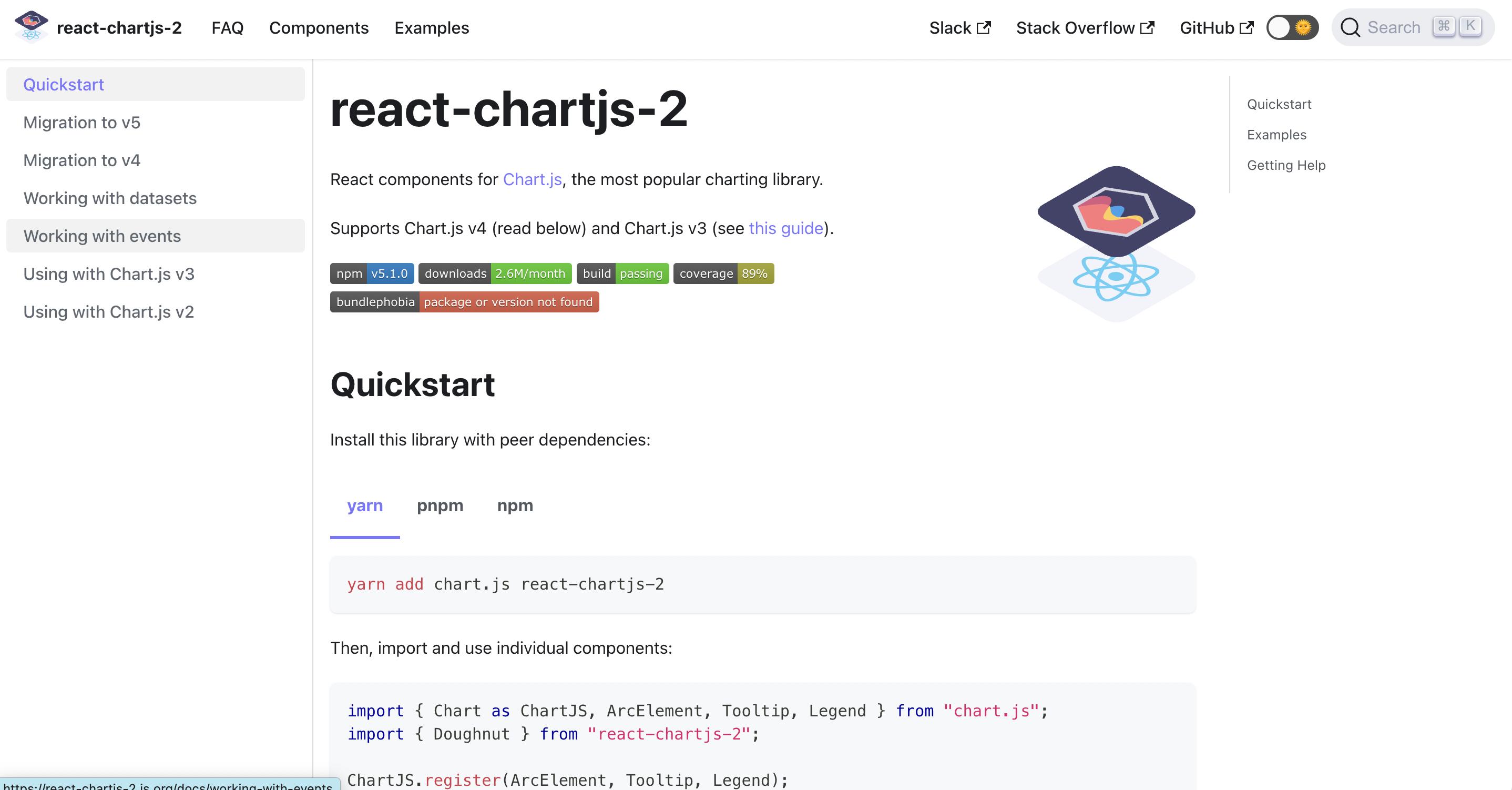The width and height of the screenshot is (1512, 790).
Task: Click the Search input field
Action: [1413, 27]
